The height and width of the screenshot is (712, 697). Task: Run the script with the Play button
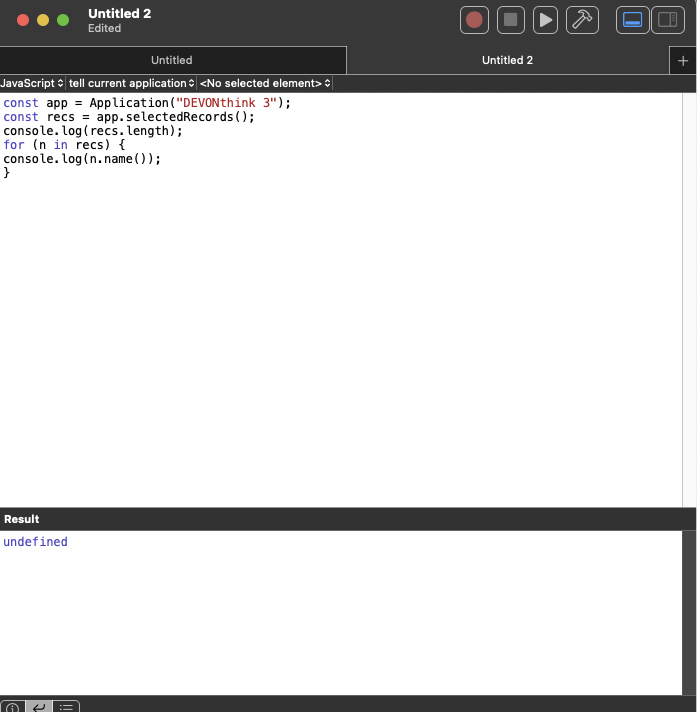(x=545, y=20)
